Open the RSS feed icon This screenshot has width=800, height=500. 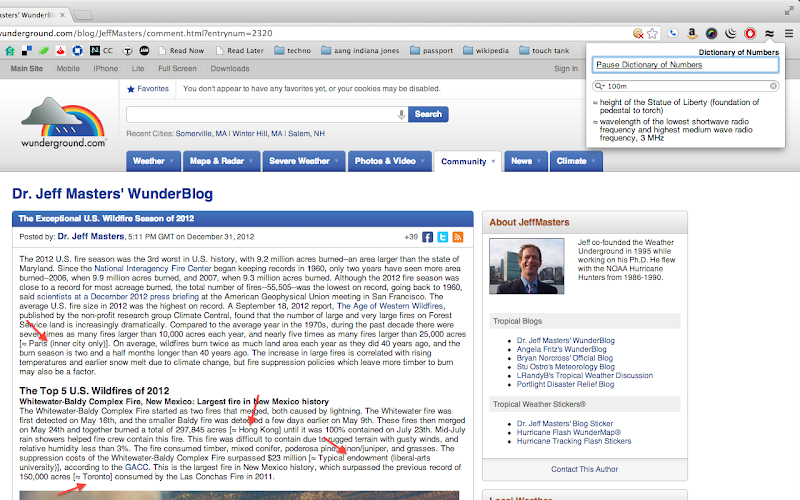(458, 237)
